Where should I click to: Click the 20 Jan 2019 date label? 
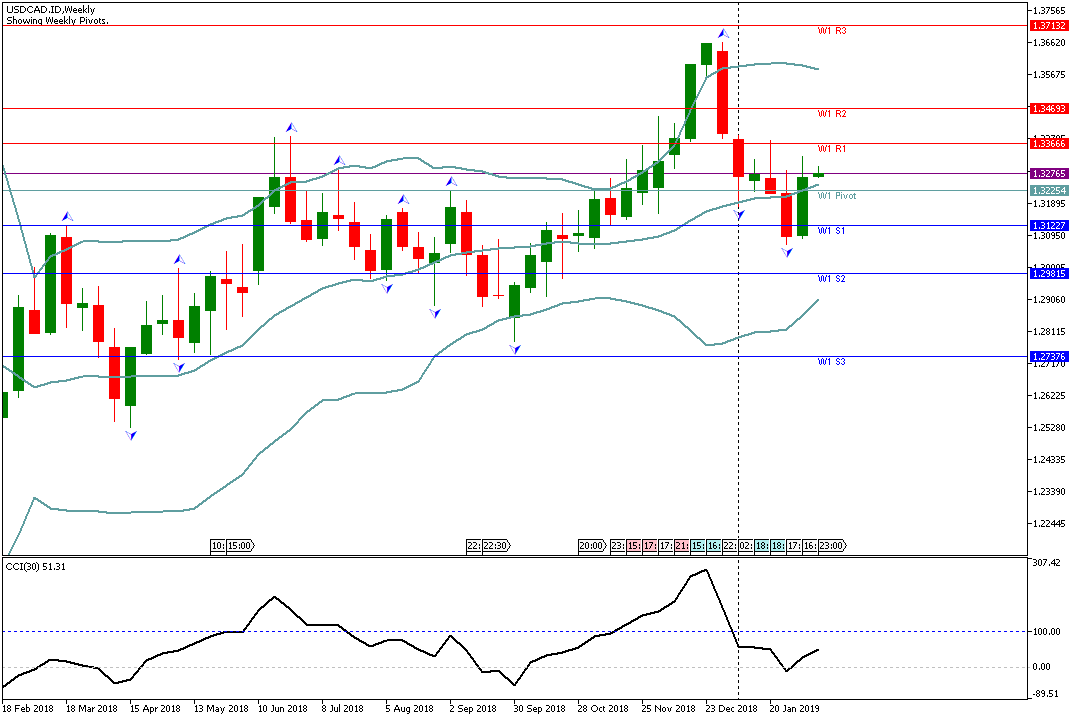pyautogui.click(x=794, y=708)
